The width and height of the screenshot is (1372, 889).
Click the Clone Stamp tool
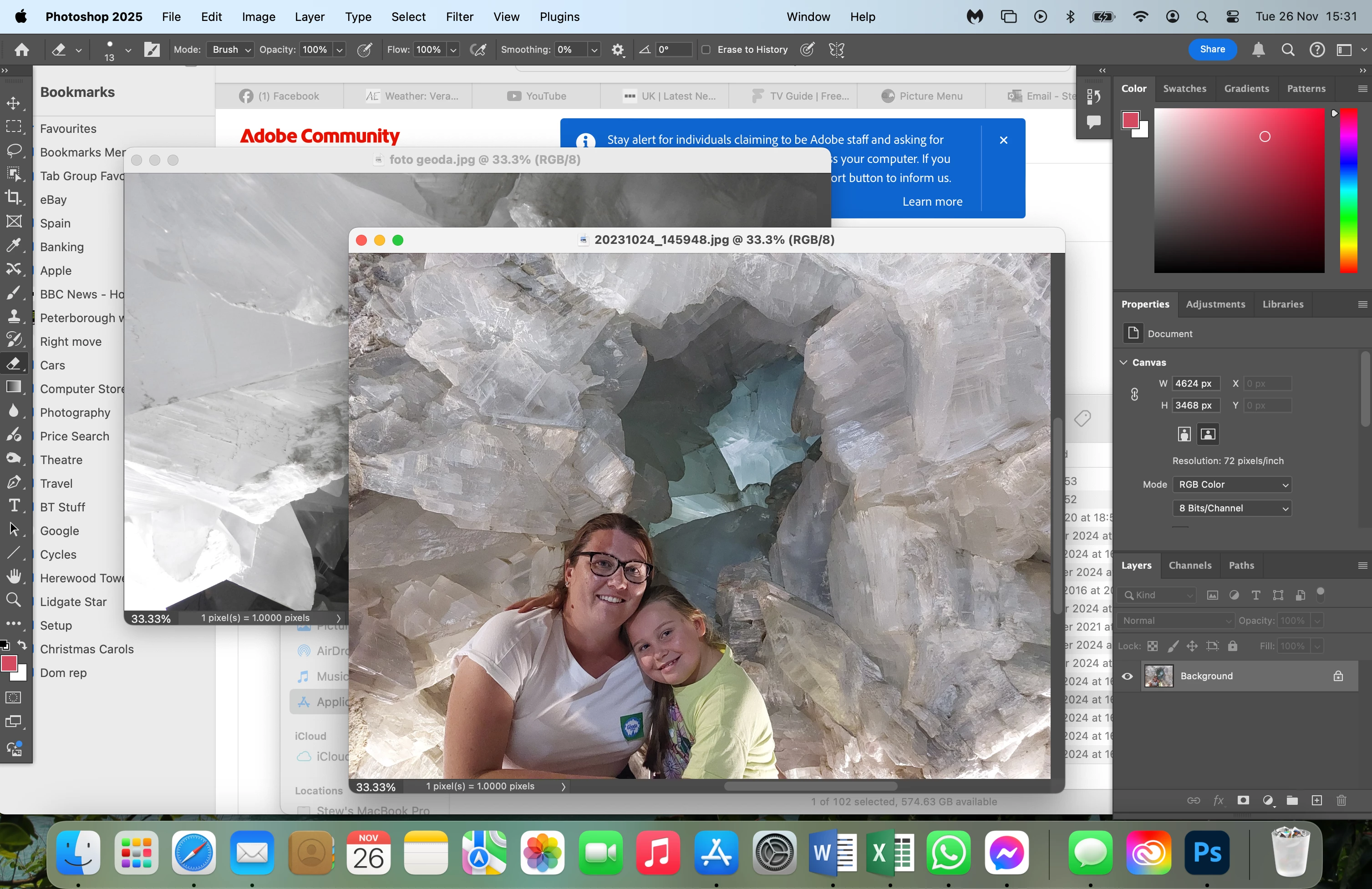tap(13, 316)
